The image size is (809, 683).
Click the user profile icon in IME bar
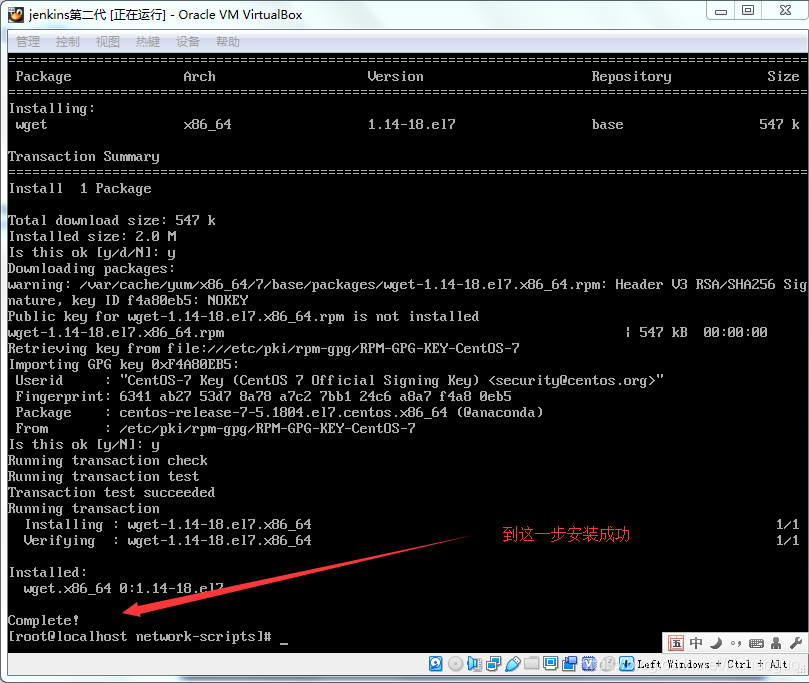[776, 643]
